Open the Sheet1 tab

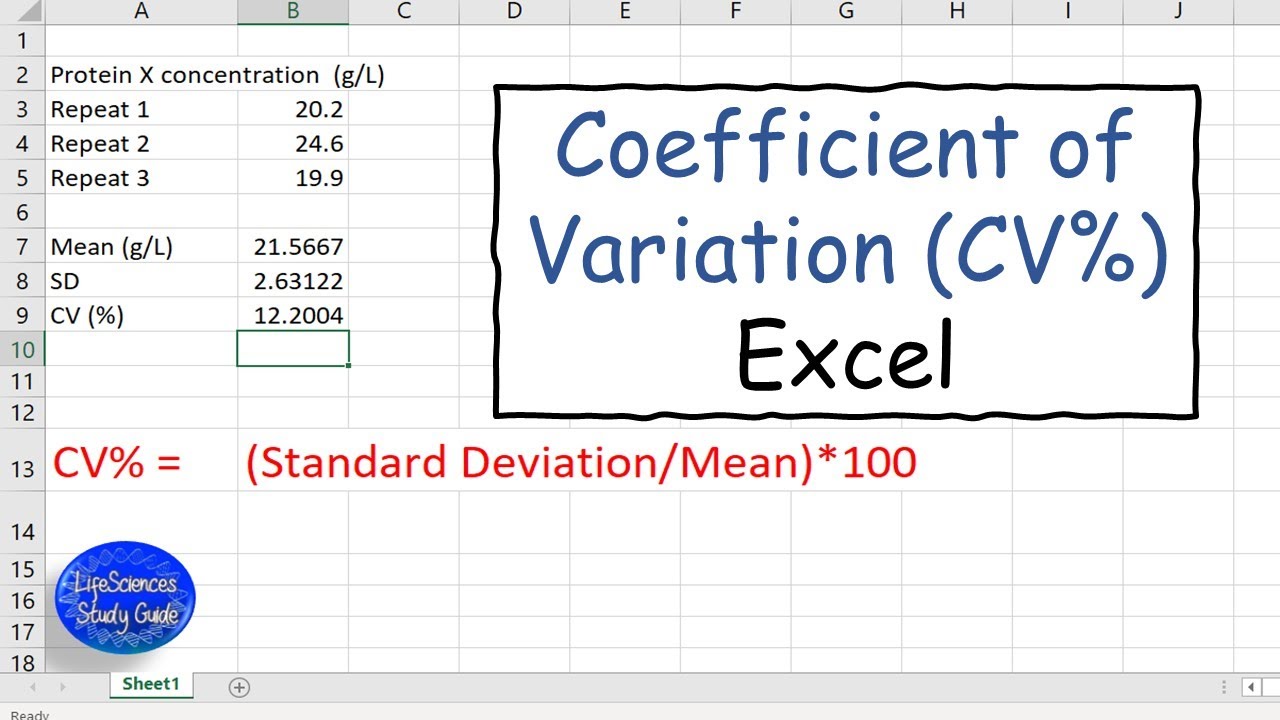pyautogui.click(x=151, y=685)
